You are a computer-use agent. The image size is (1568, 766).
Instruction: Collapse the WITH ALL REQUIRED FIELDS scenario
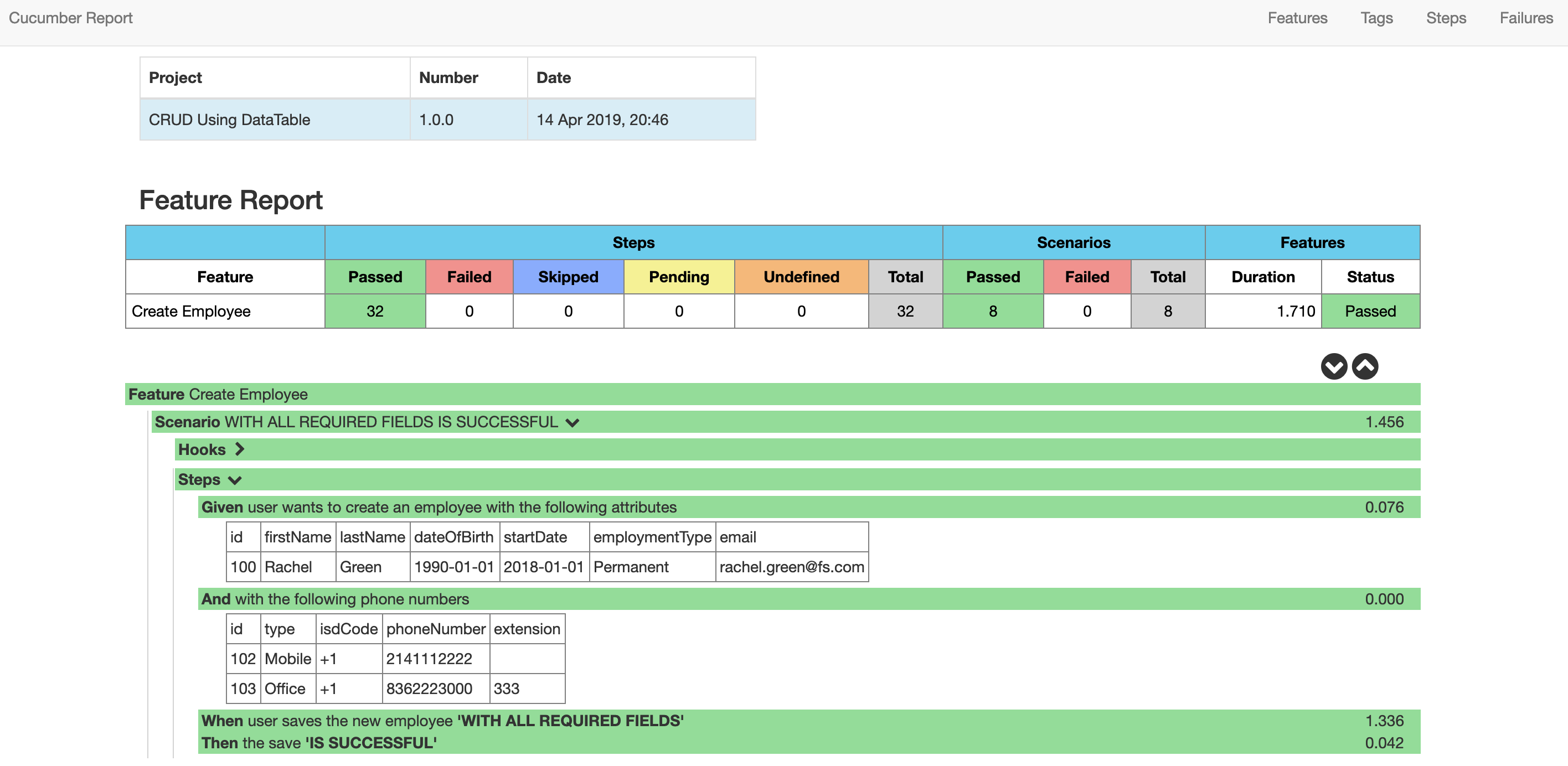pyautogui.click(x=572, y=422)
